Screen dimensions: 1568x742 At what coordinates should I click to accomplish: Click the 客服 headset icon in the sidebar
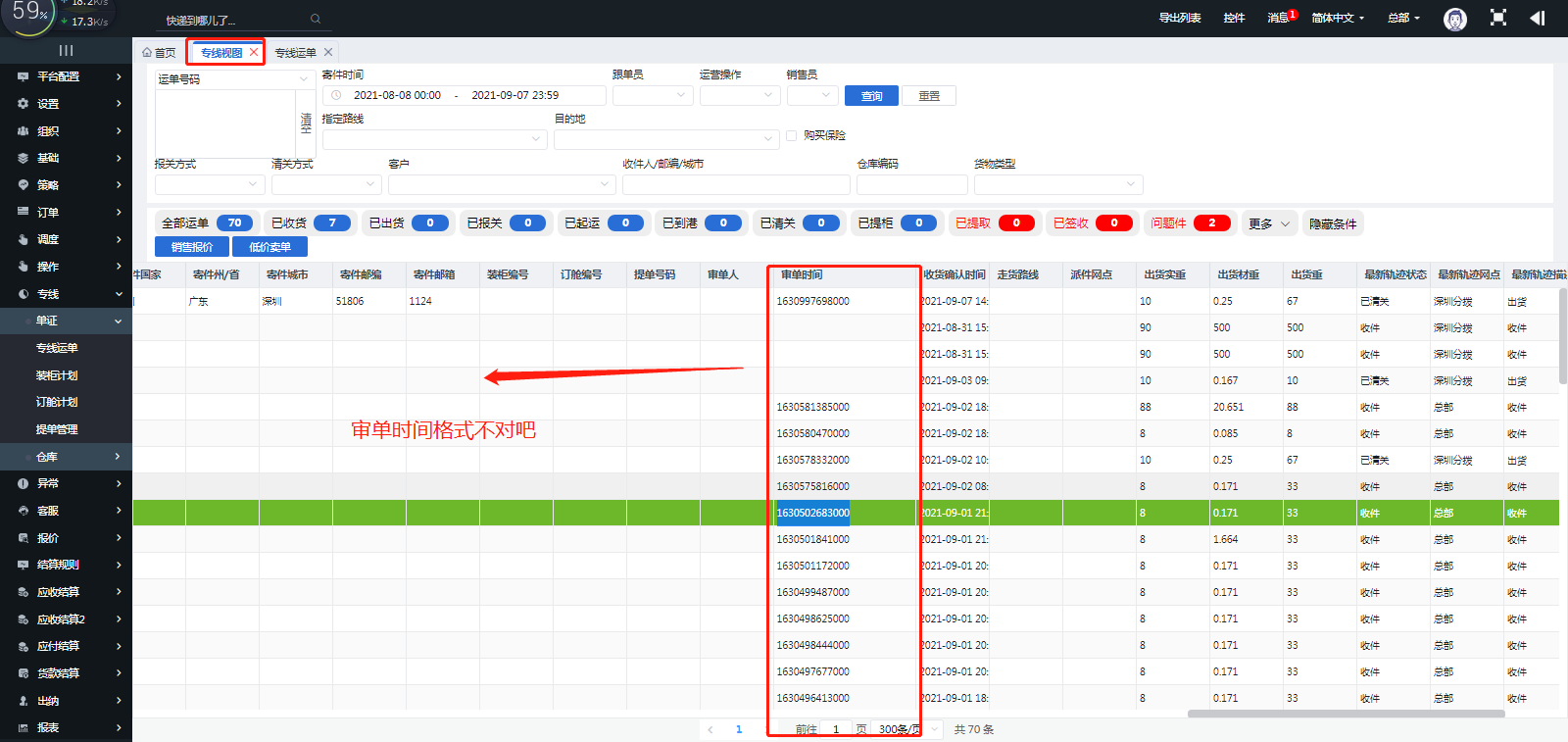pos(24,511)
